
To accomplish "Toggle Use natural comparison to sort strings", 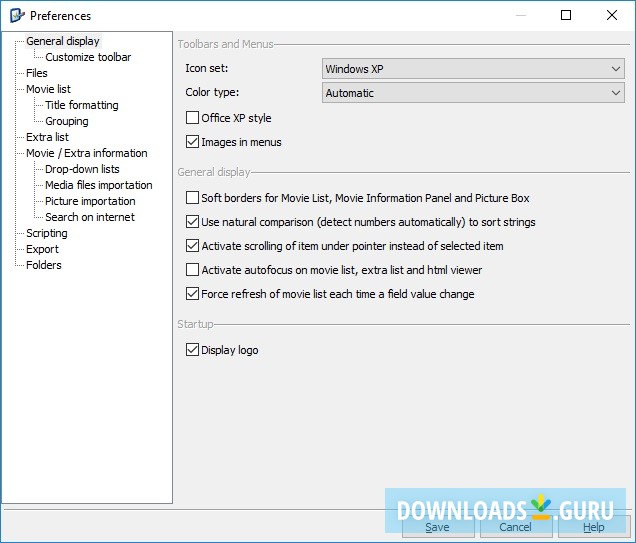I will pyautogui.click(x=192, y=222).
